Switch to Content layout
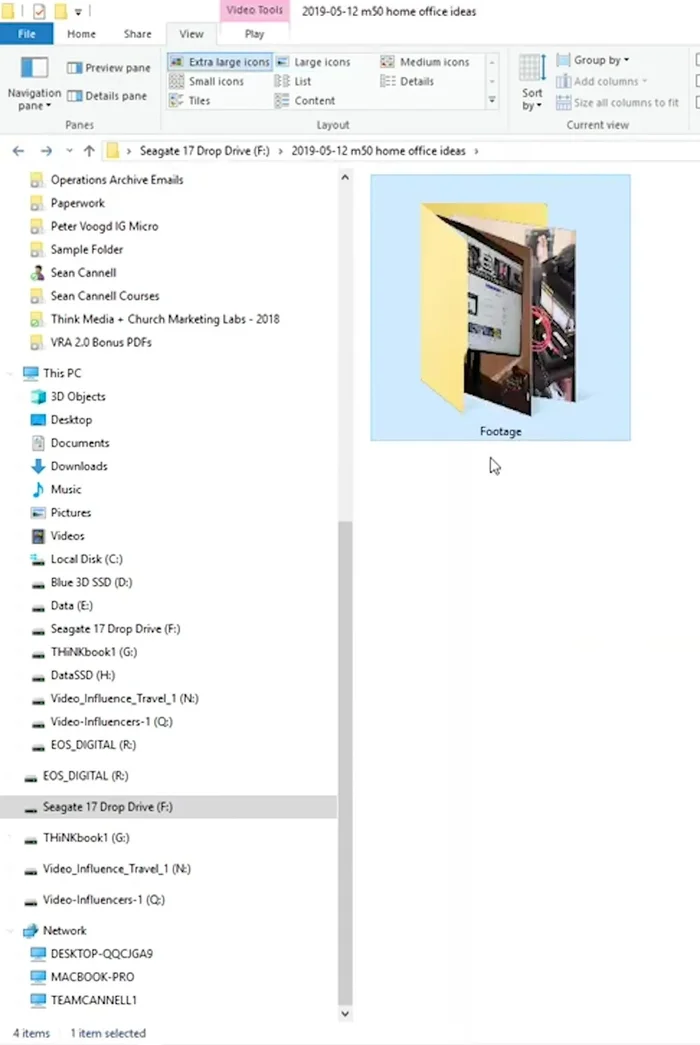700x1045 pixels. click(305, 101)
